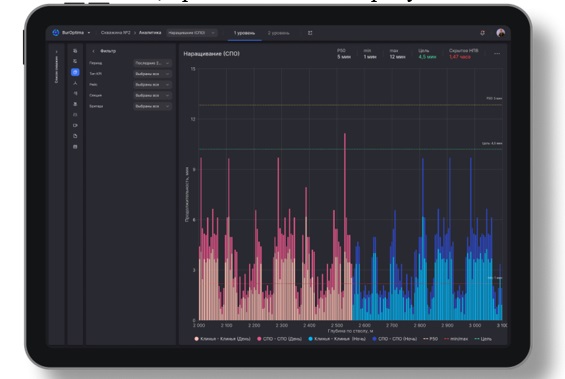Toggle Клинья - Клинья (Ночь) legend series

[337, 339]
